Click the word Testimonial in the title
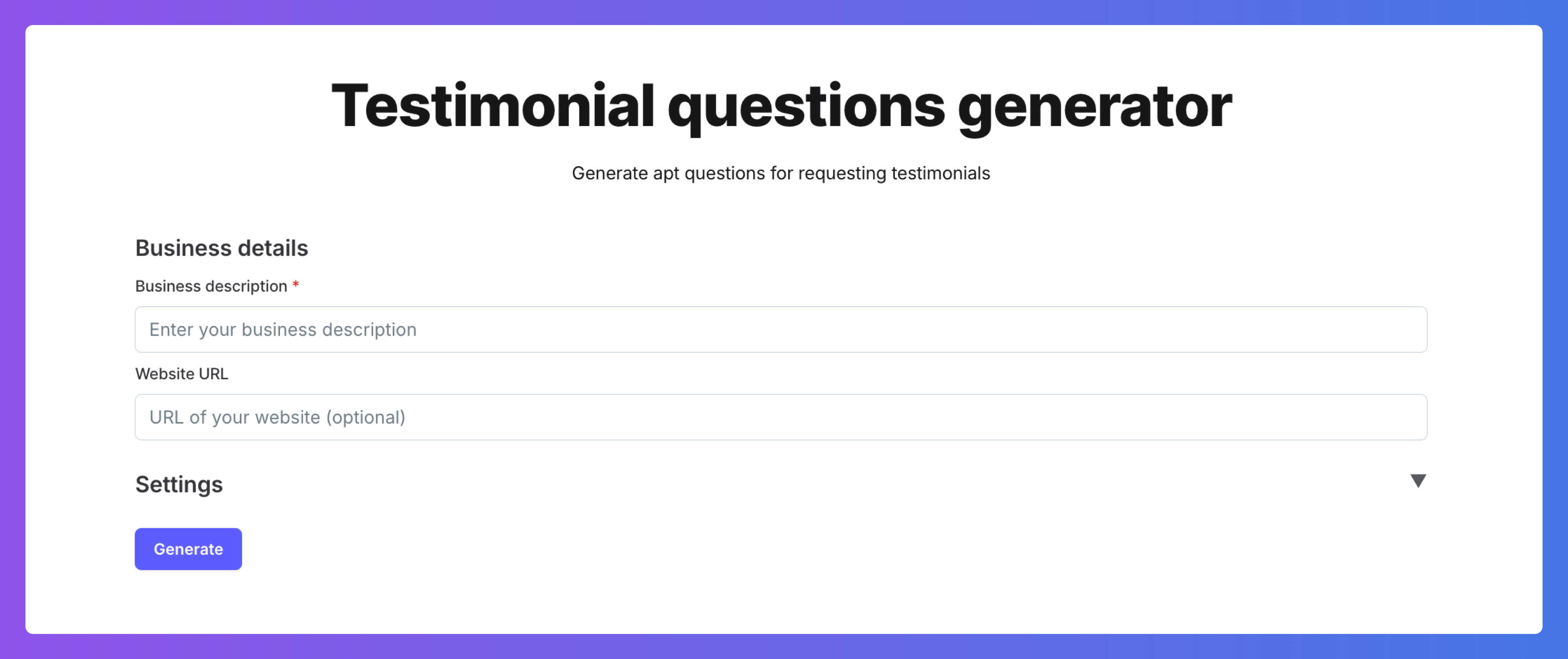 (492, 107)
